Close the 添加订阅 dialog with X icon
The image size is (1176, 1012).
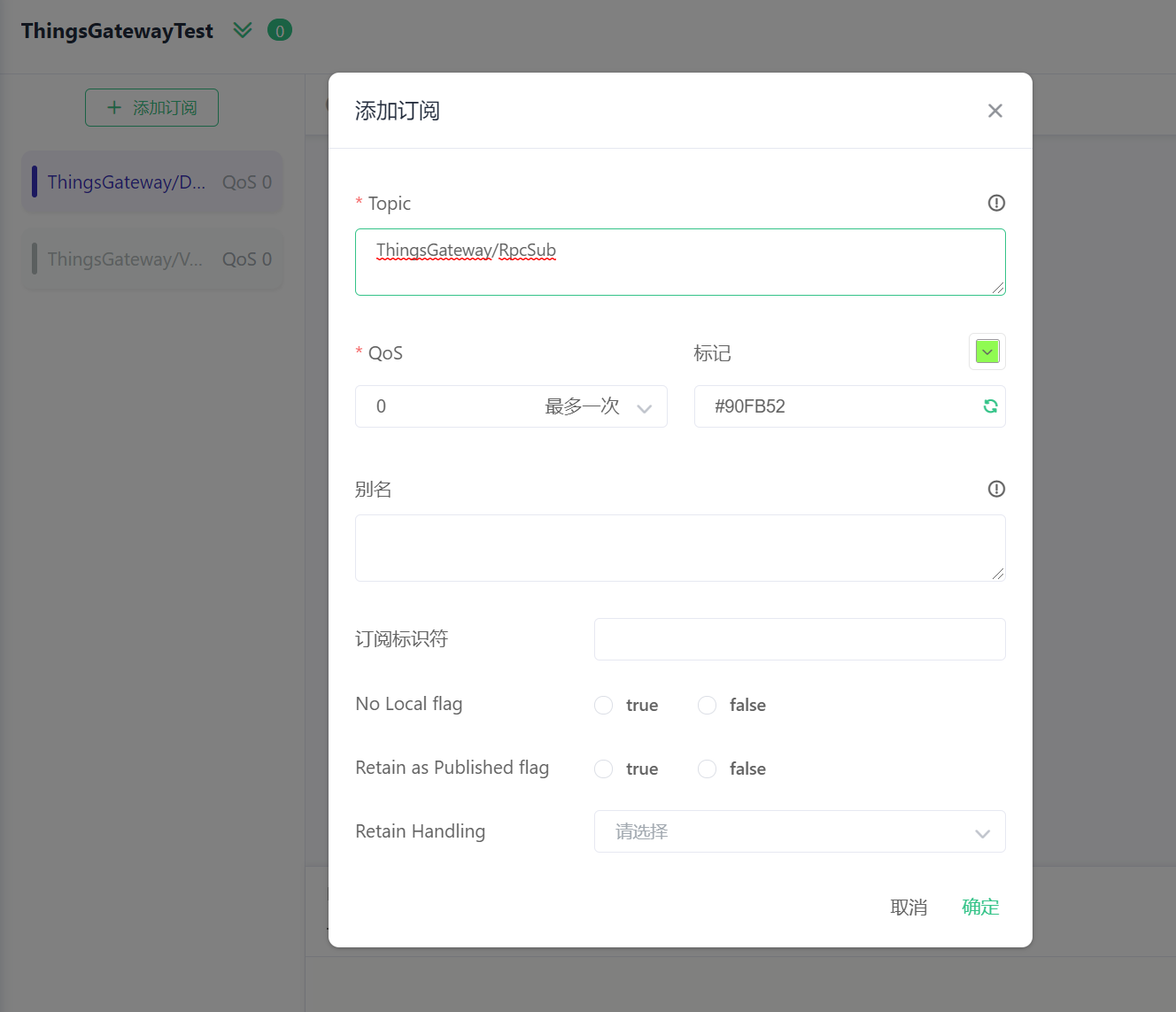point(994,111)
